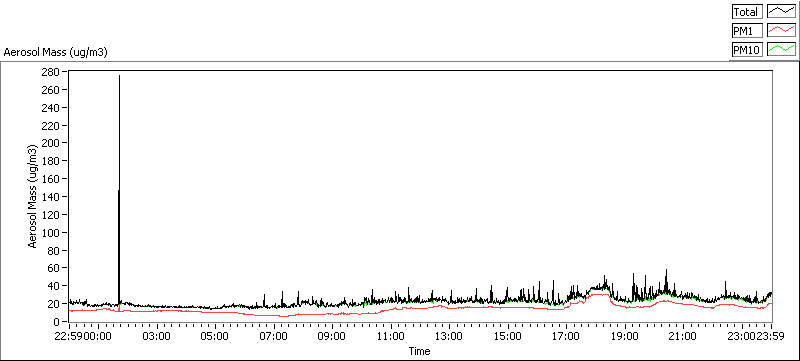Viewport: 800px width, 361px height.
Task: Click the Time x-axis title
Action: 419,351
